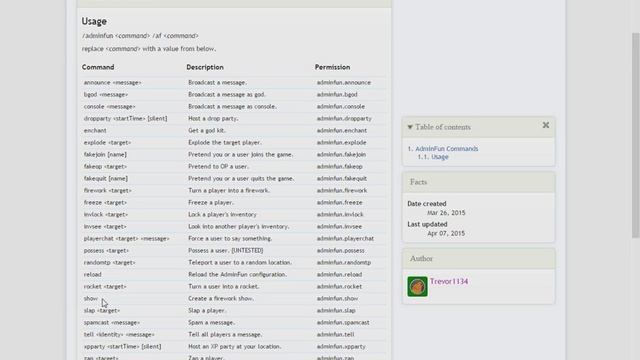Click the page's vertical scrollbar thumb

pos(636,135)
